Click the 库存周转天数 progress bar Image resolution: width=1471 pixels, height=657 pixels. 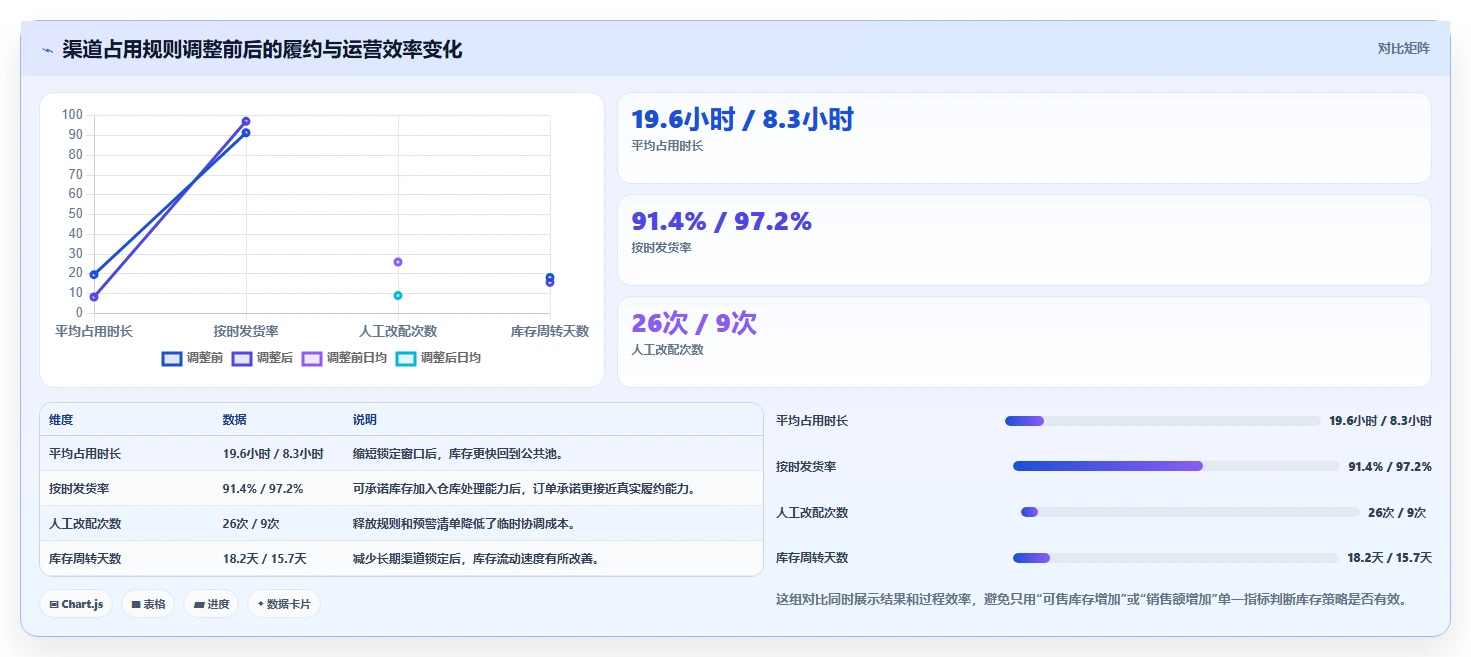pos(1175,558)
